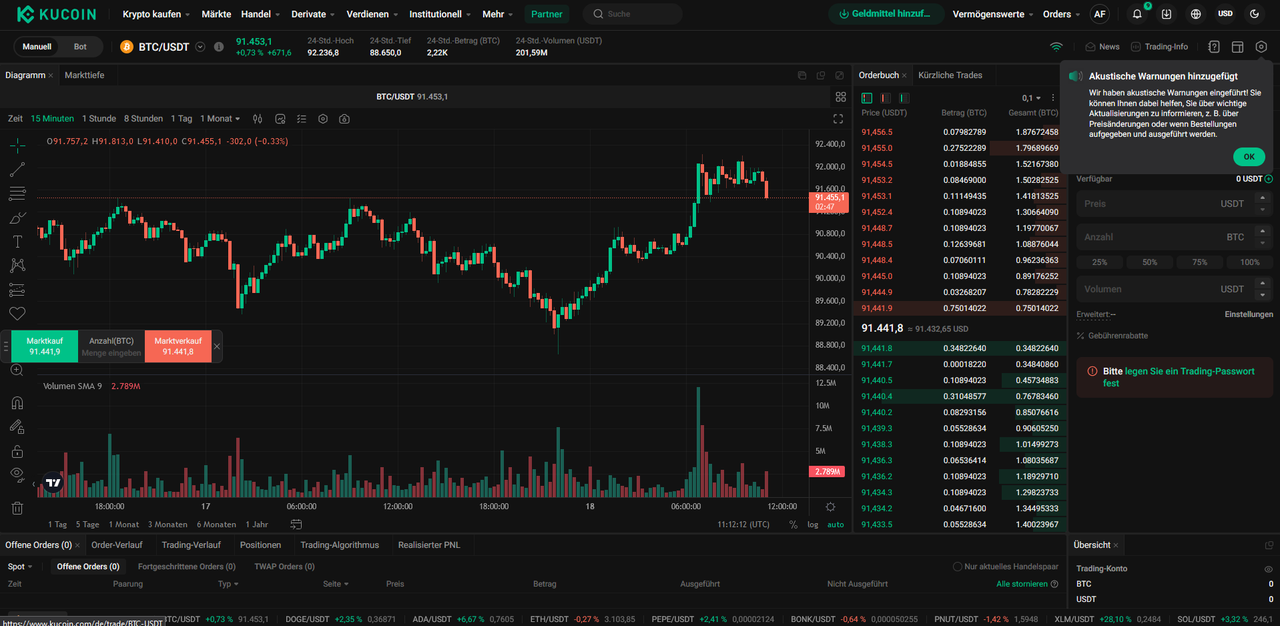Click the stay-in-drawing-mode pencil lock icon
Screen dimensions: 1280x626
[x=17, y=427]
